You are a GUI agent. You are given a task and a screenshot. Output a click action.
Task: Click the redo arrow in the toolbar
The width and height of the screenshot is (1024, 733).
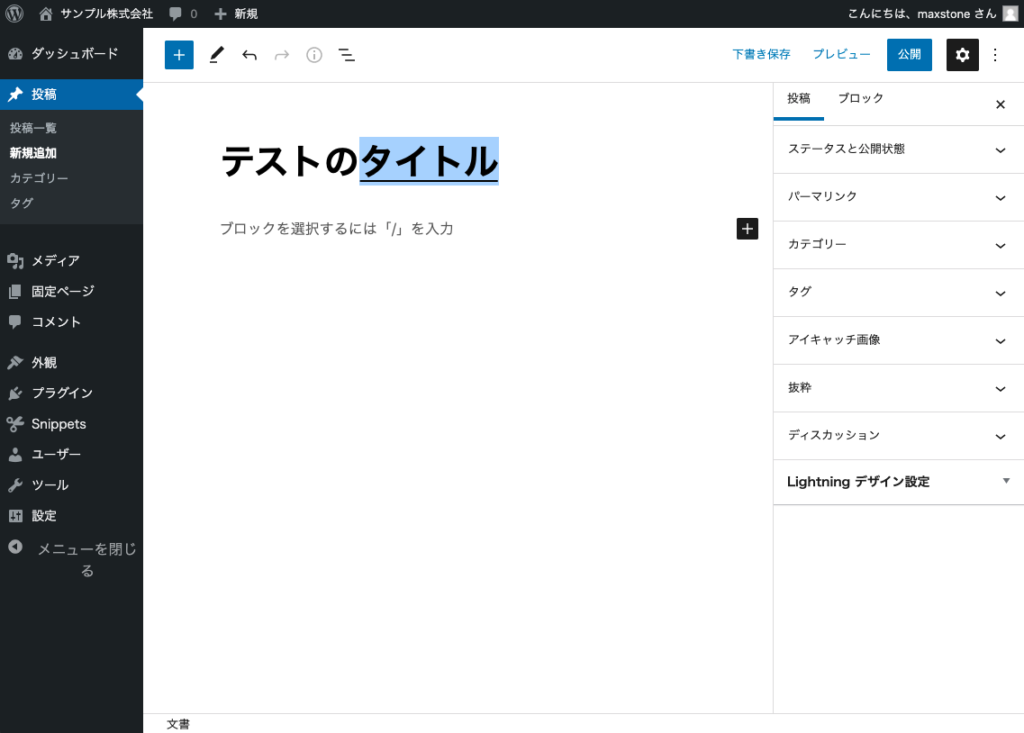pos(281,55)
